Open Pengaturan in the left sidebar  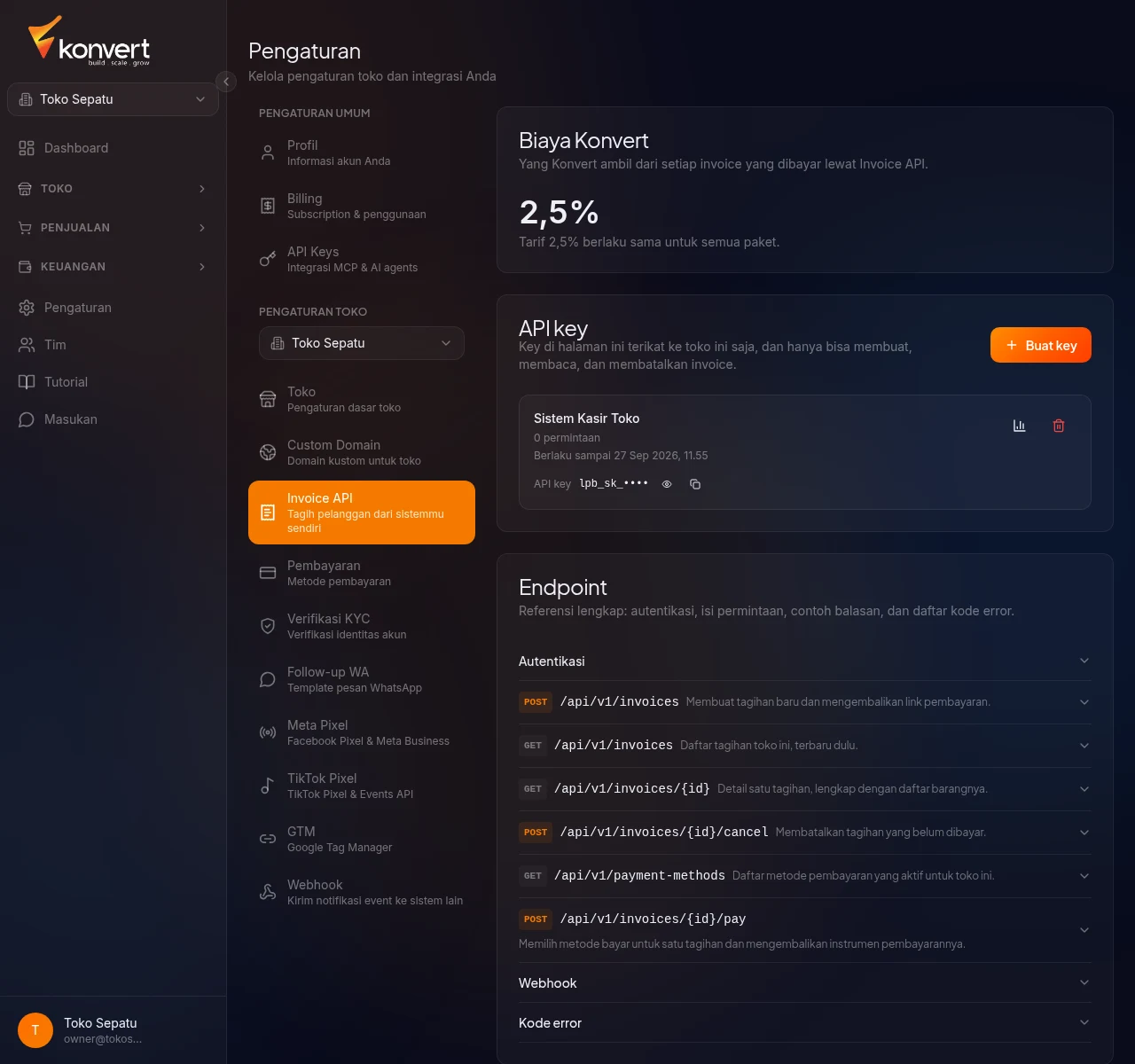[x=113, y=308]
